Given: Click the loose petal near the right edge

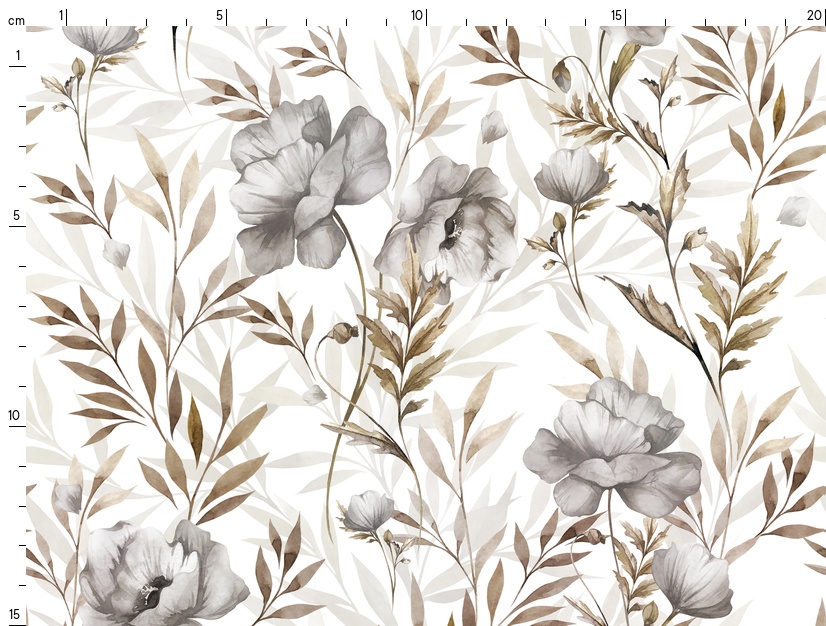Looking at the screenshot, I should (793, 210).
